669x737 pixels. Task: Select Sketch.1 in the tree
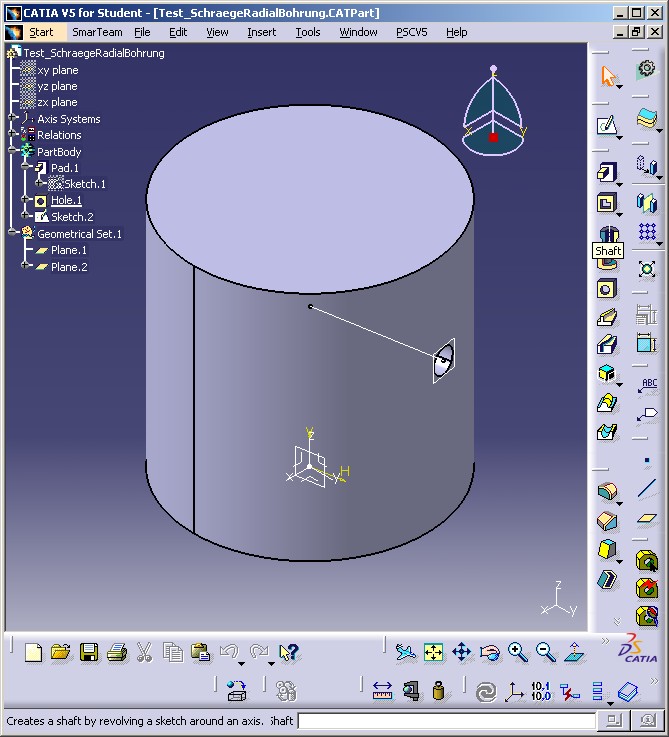point(85,184)
